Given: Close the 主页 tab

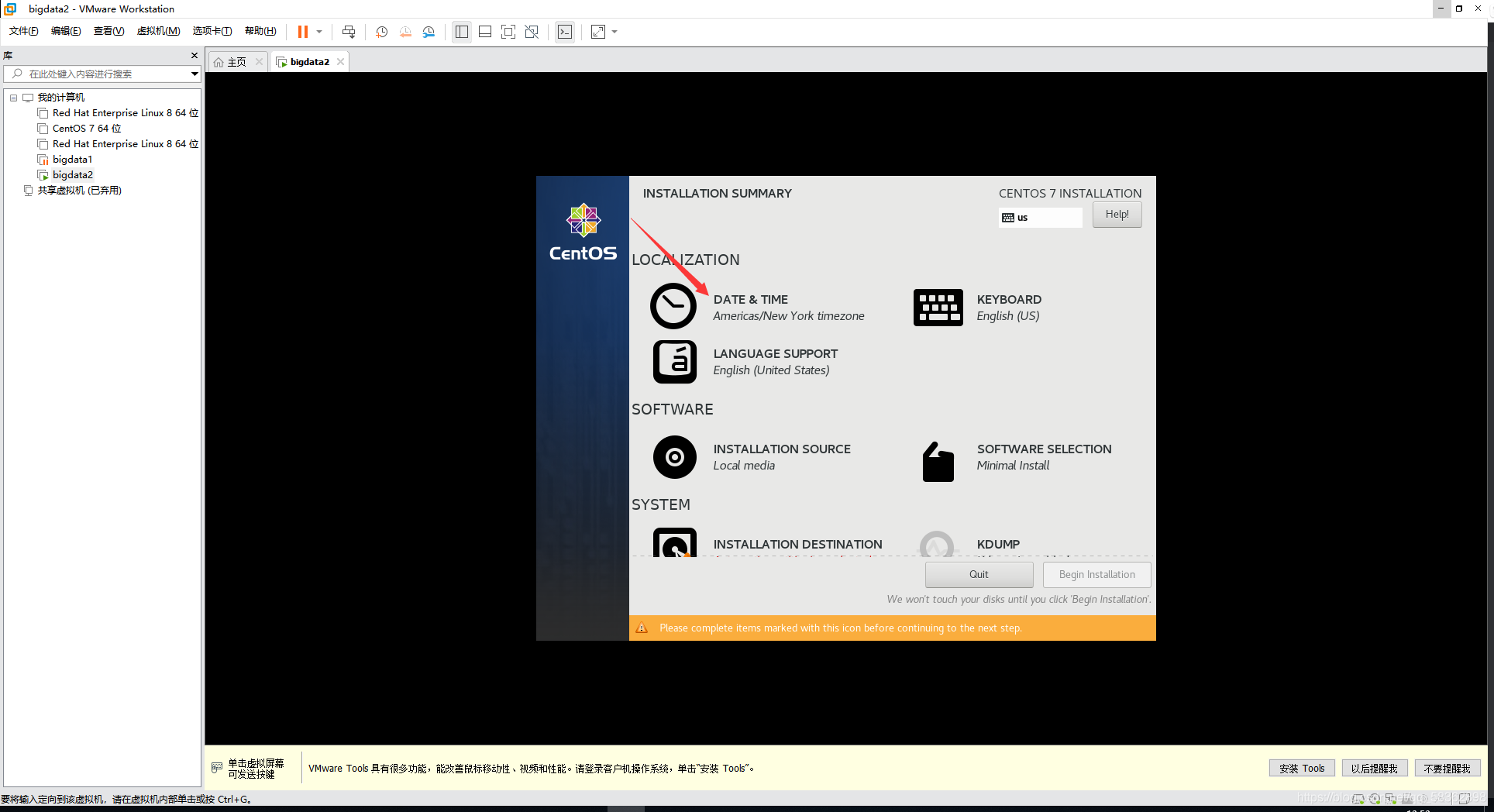Looking at the screenshot, I should [x=259, y=62].
